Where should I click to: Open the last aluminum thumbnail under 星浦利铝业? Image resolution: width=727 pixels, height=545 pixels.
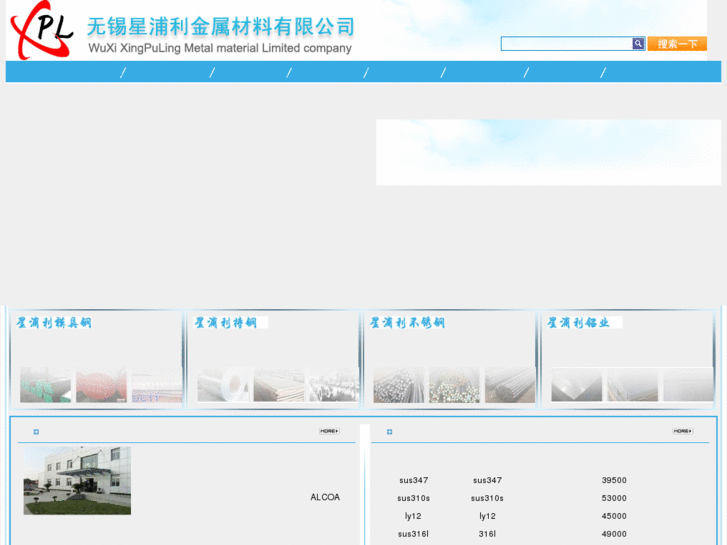pos(688,385)
